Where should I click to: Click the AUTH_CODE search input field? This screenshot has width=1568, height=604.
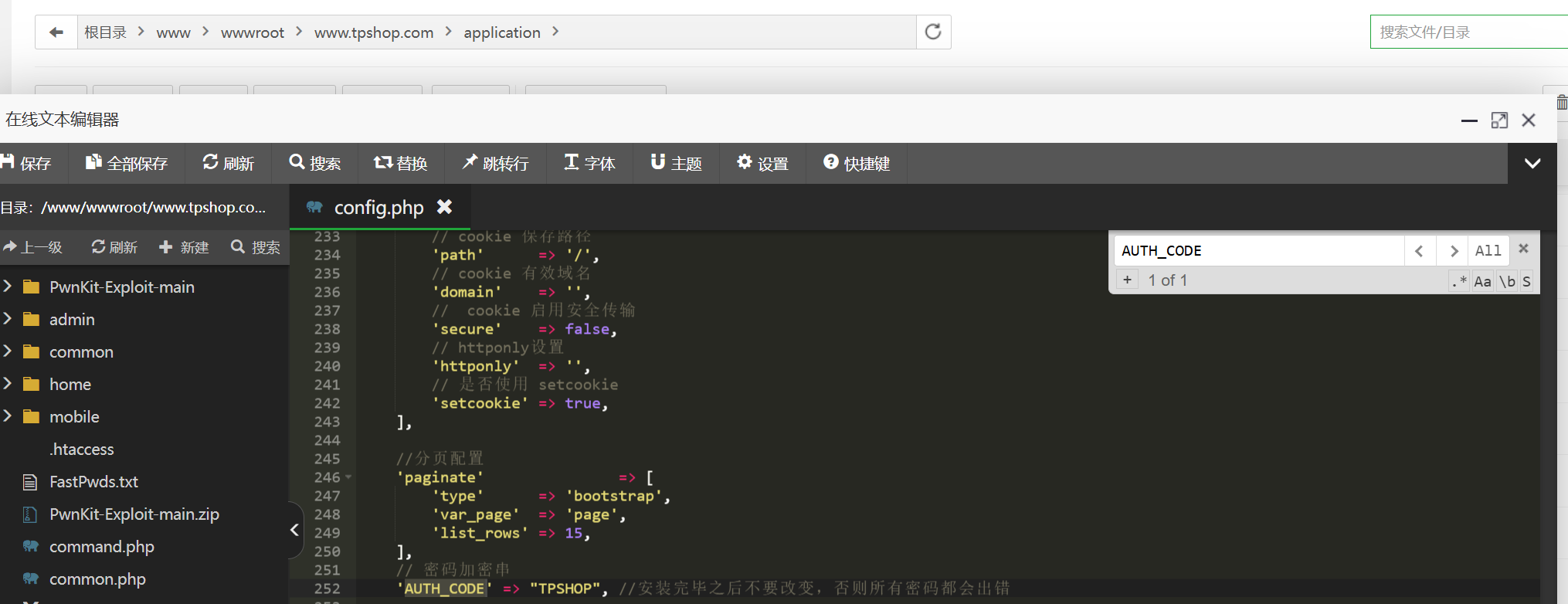[x=1257, y=250]
